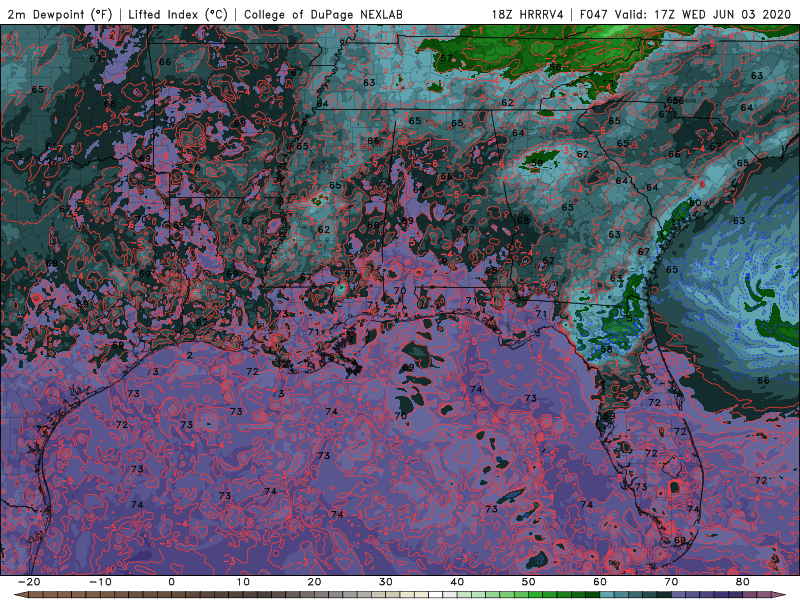
Task: Click the 'Lifted Index (°C)' header label
Action: pos(178,14)
